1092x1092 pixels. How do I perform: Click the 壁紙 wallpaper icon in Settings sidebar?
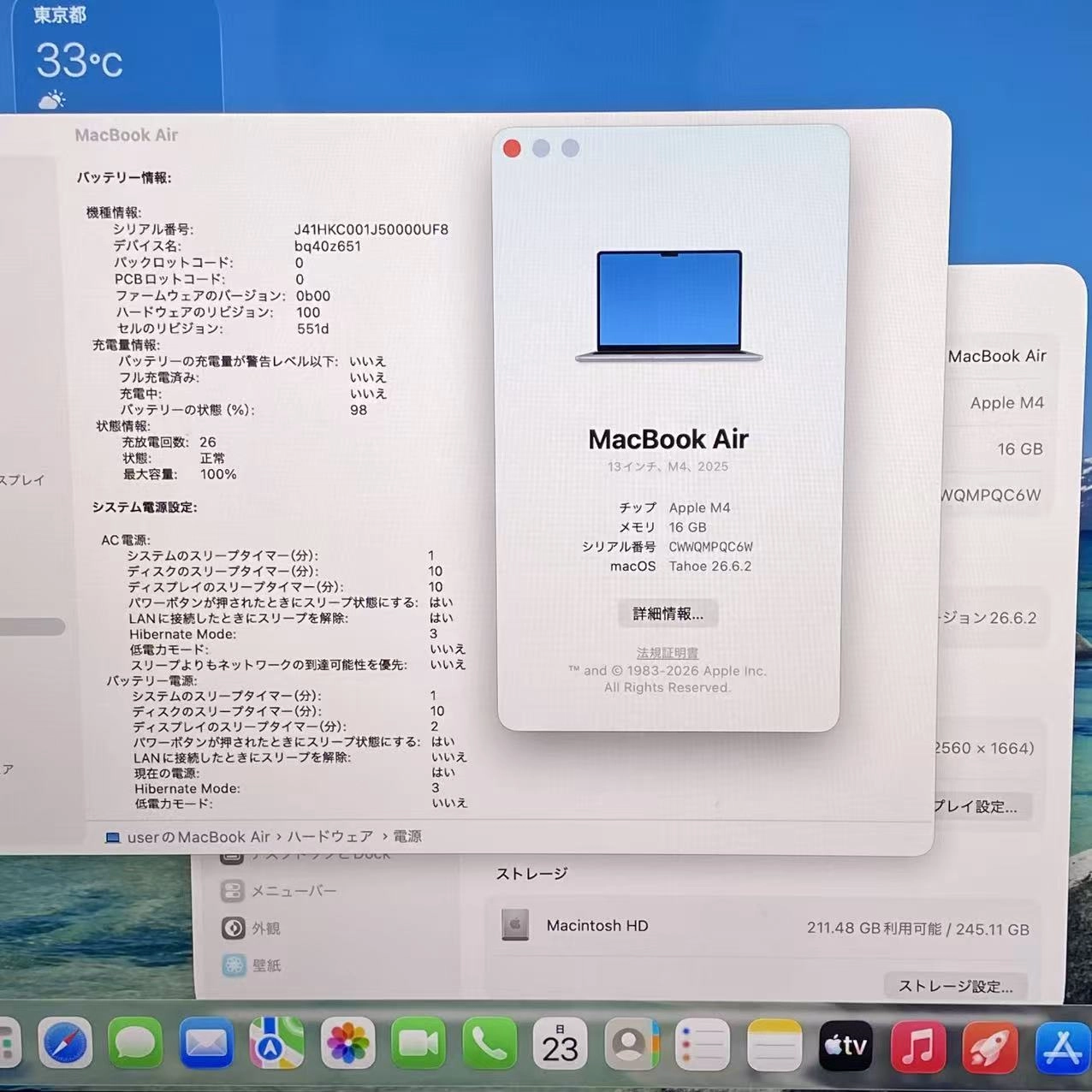click(x=234, y=965)
